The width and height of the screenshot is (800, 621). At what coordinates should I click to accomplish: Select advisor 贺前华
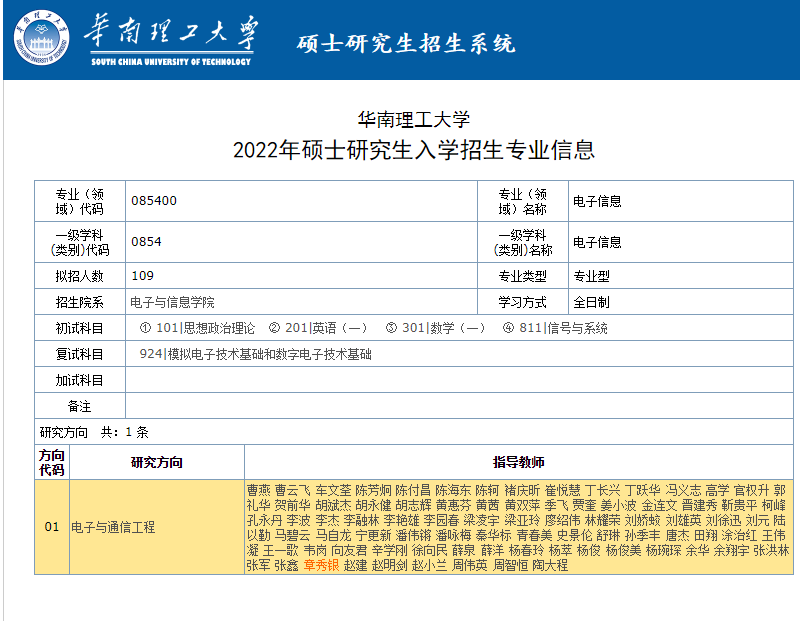292,505
